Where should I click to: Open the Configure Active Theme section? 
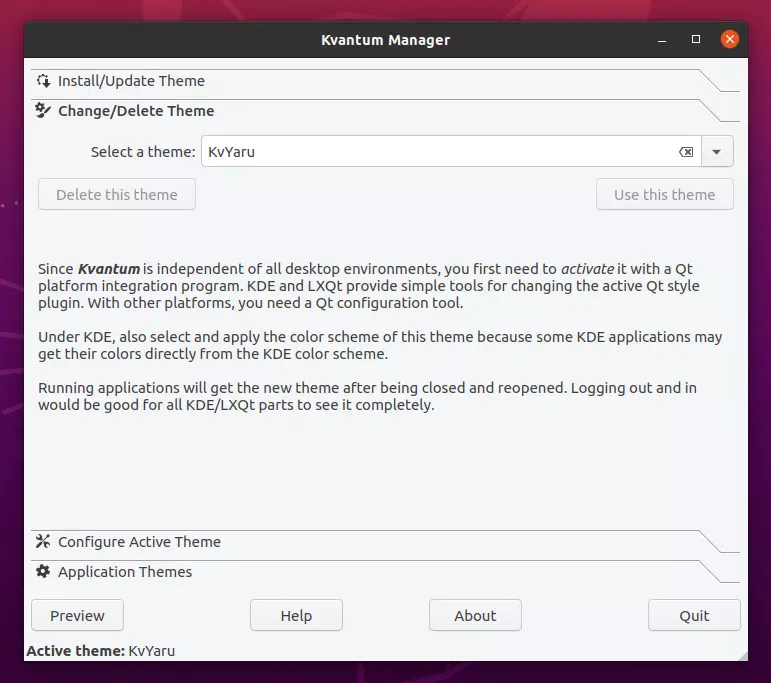(x=385, y=541)
